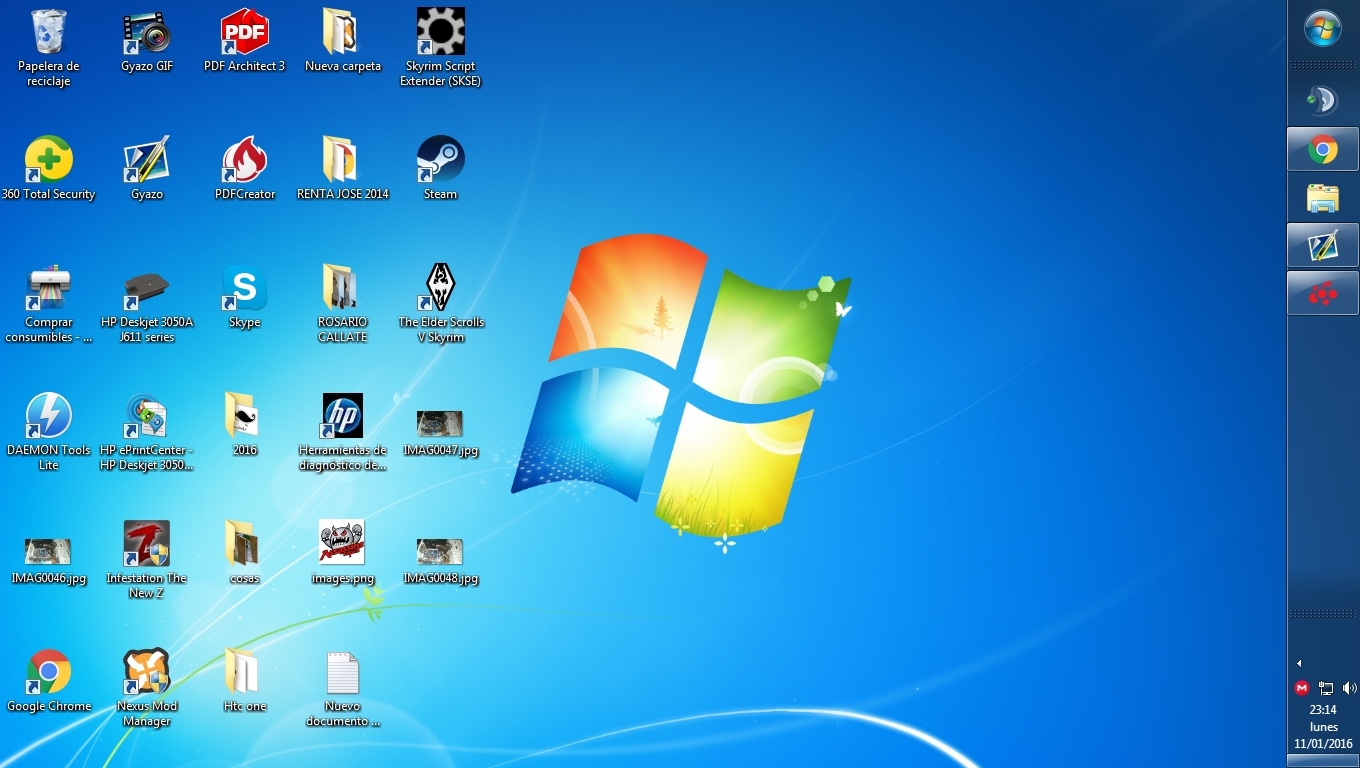The image size is (1360, 768).
Task: Select the images.png file on the desktop
Action: coord(343,553)
